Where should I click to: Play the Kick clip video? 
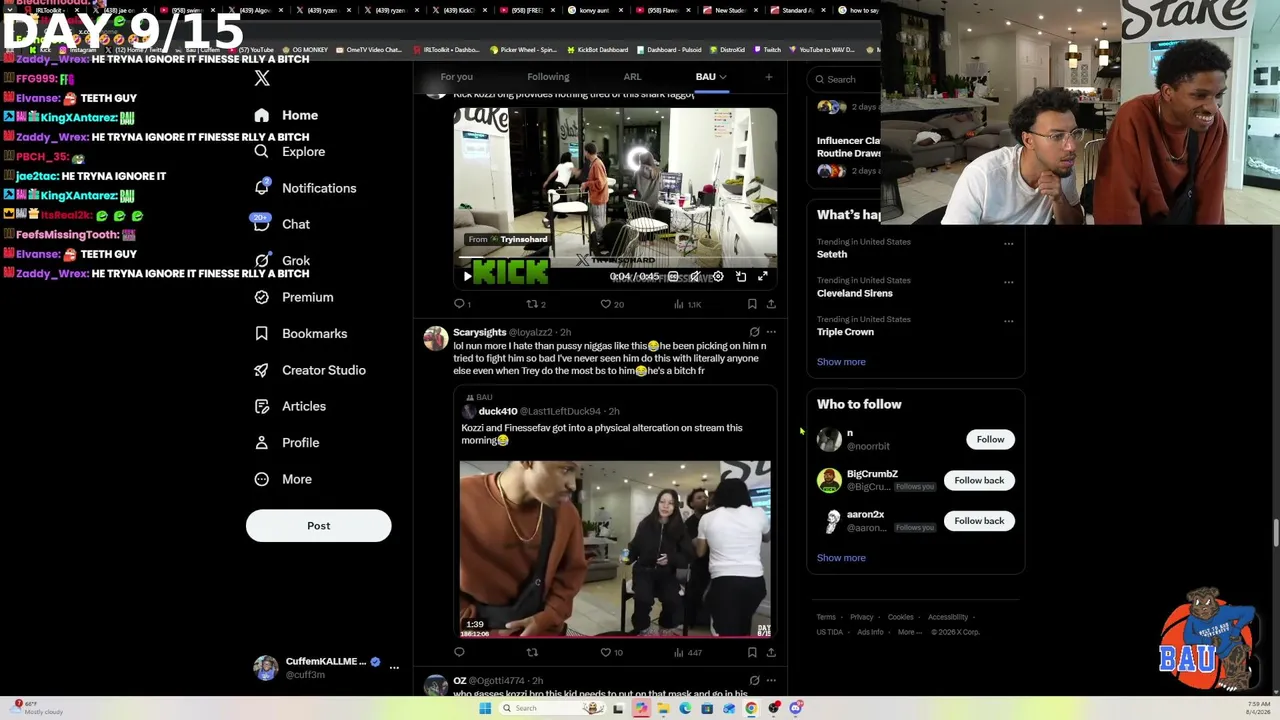point(467,277)
